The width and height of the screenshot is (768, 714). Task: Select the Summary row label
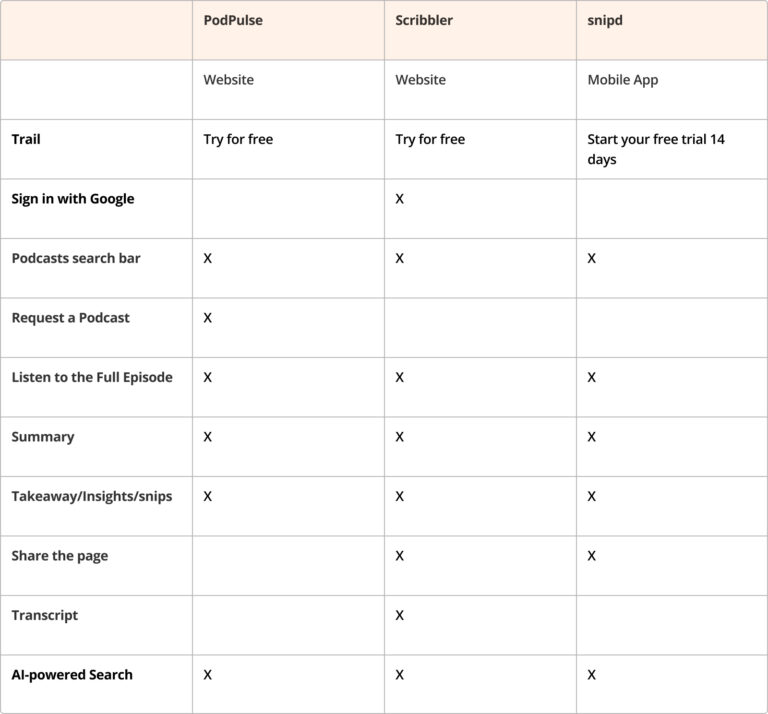tap(43, 437)
